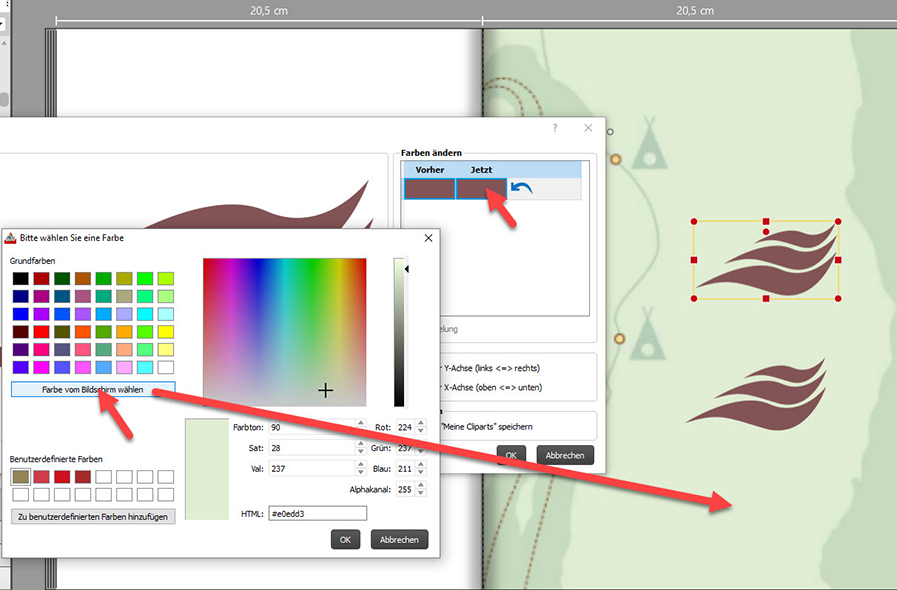Choose the pure yellow swatch in Grundfarben
The height and width of the screenshot is (590, 897).
166,332
